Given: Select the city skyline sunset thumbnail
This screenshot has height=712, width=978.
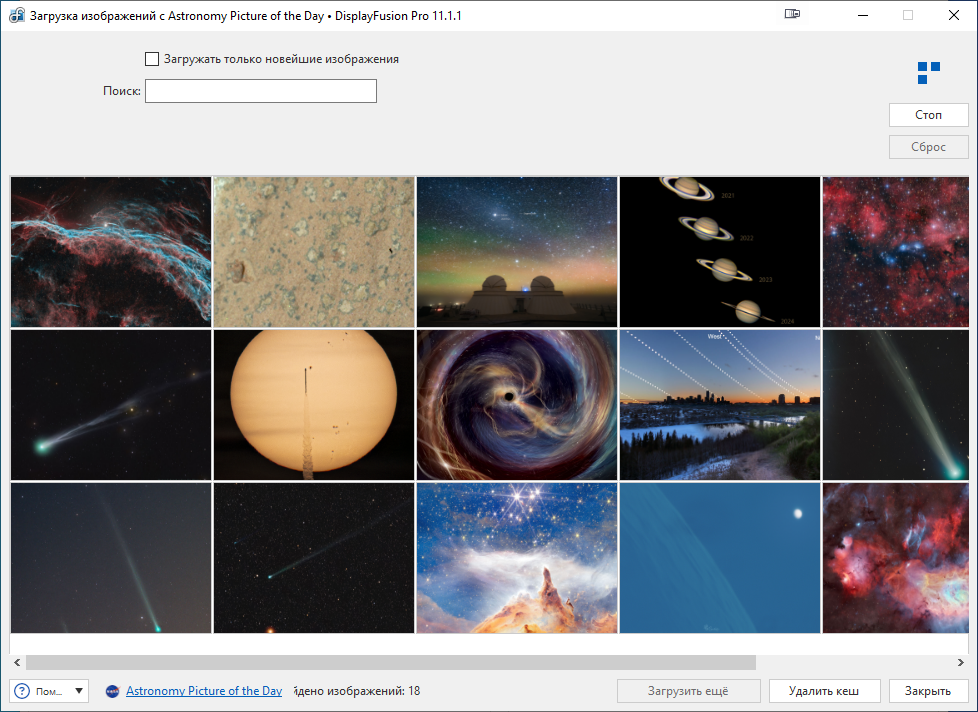Looking at the screenshot, I should point(719,405).
